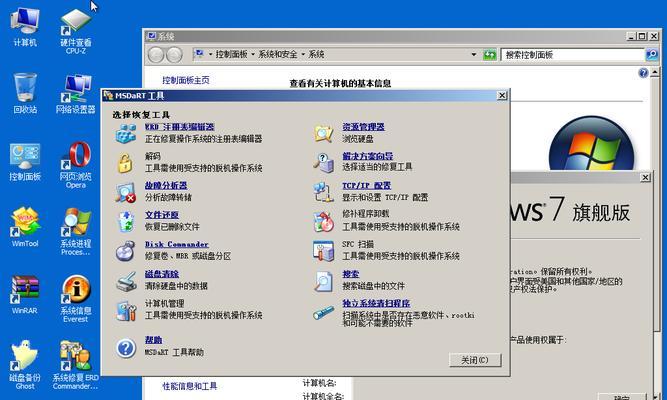Select the WinRAR desktop icon
667x400 pixels.
pyautogui.click(x=25, y=294)
